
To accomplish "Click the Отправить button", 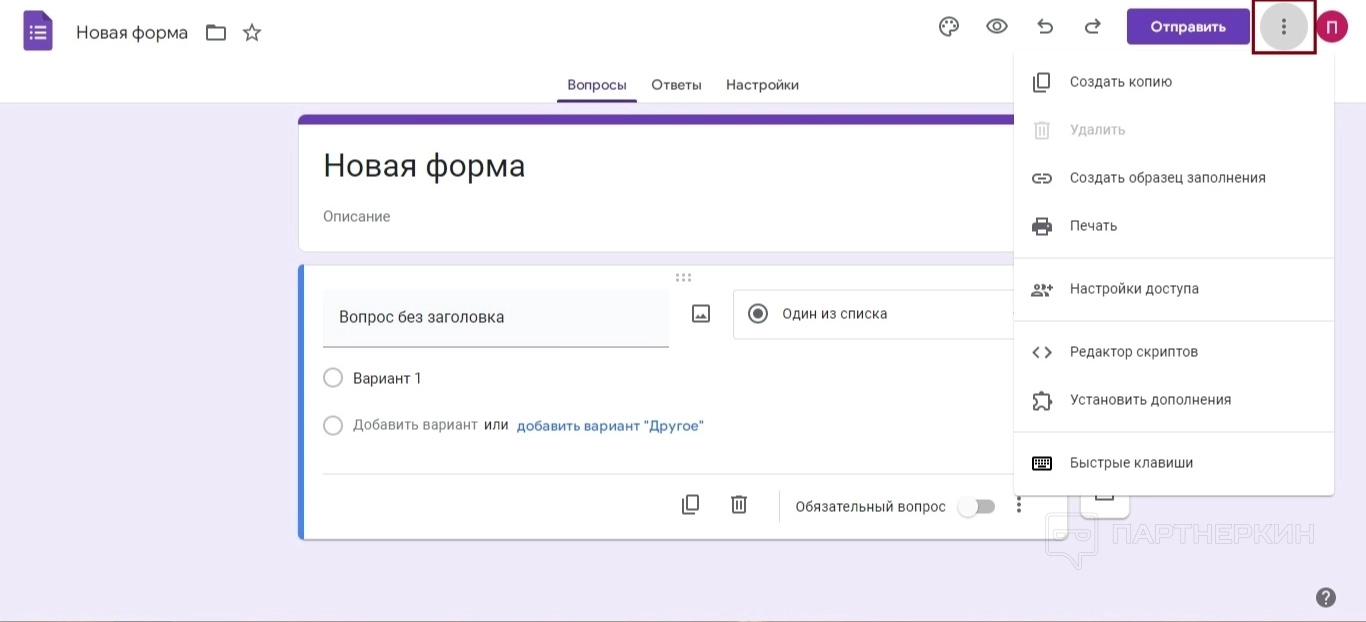I will tap(1187, 27).
